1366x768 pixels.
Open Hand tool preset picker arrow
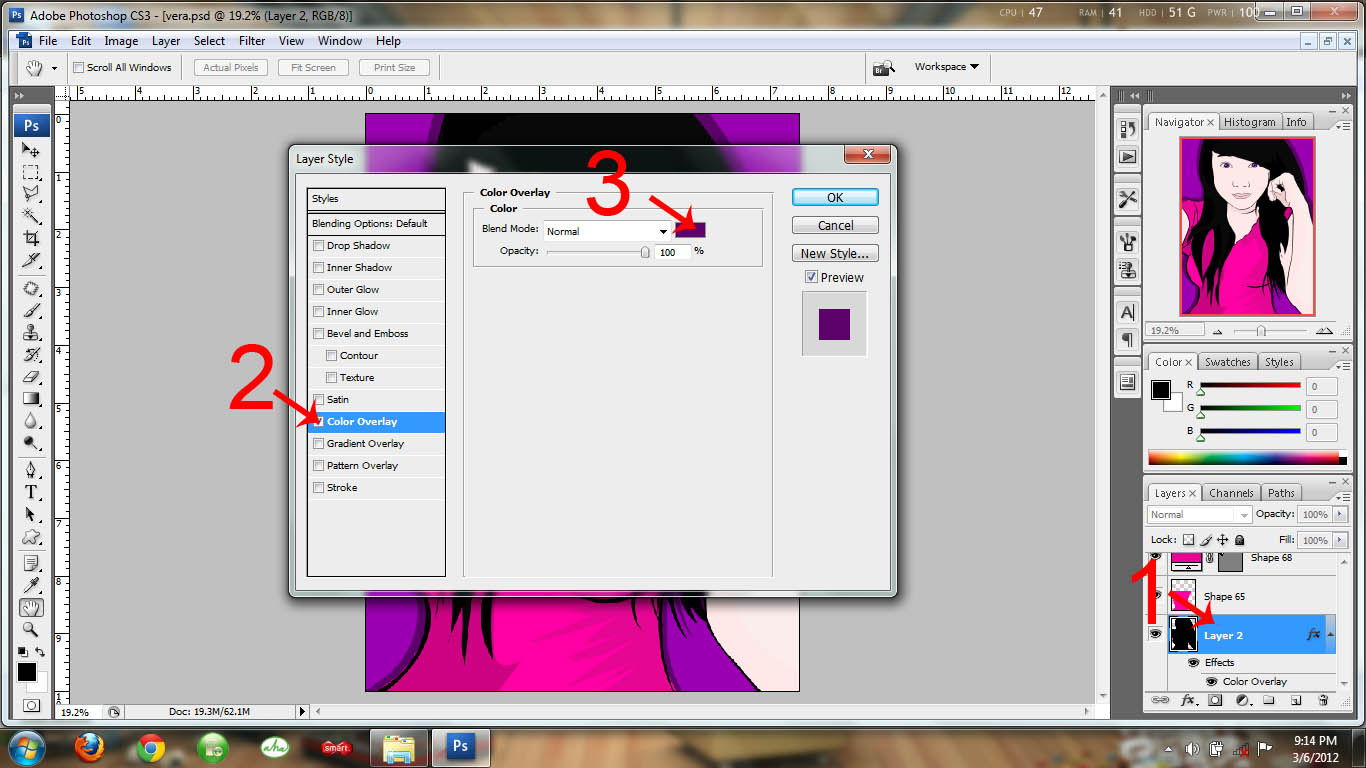coord(54,68)
